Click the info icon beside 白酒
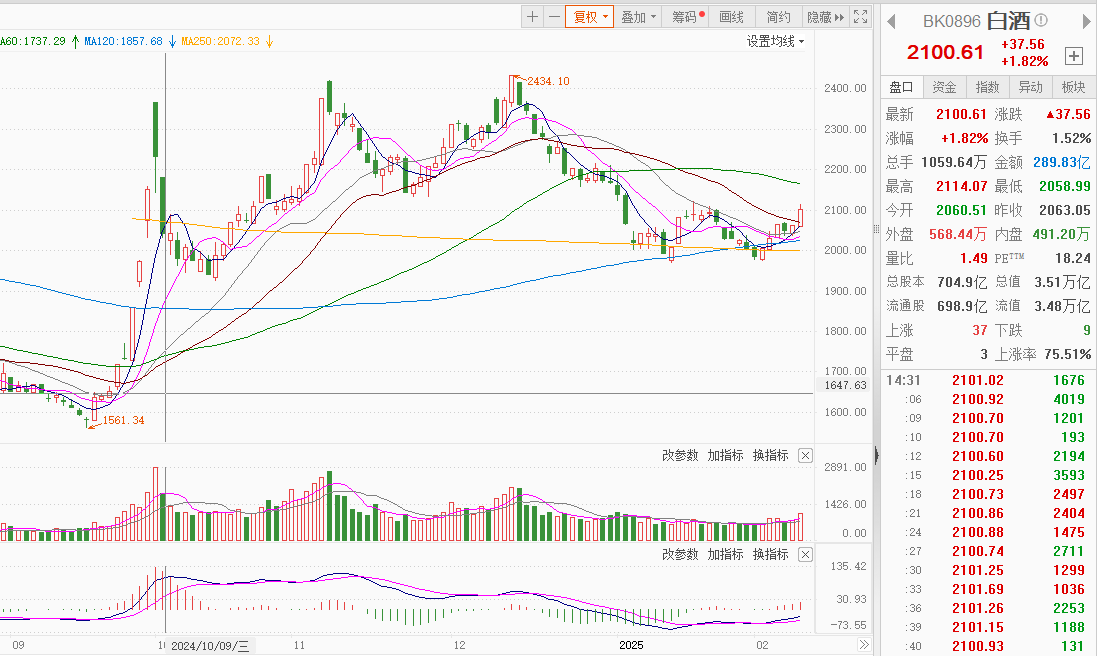 pos(1041,20)
